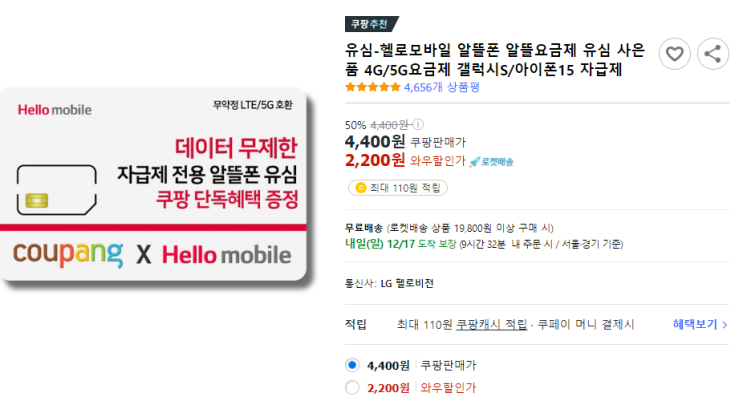Select the 4,400원 쿠팡판매가 radio option
Viewport: 743px width, 405px height.
[x=352, y=365]
